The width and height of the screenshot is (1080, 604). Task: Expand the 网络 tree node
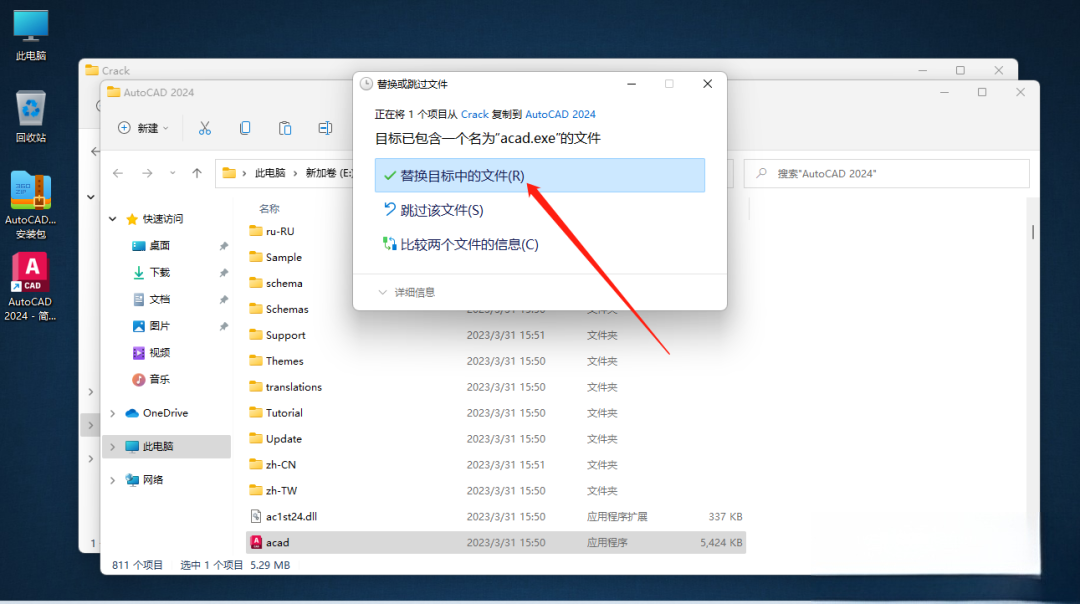click(x=112, y=480)
